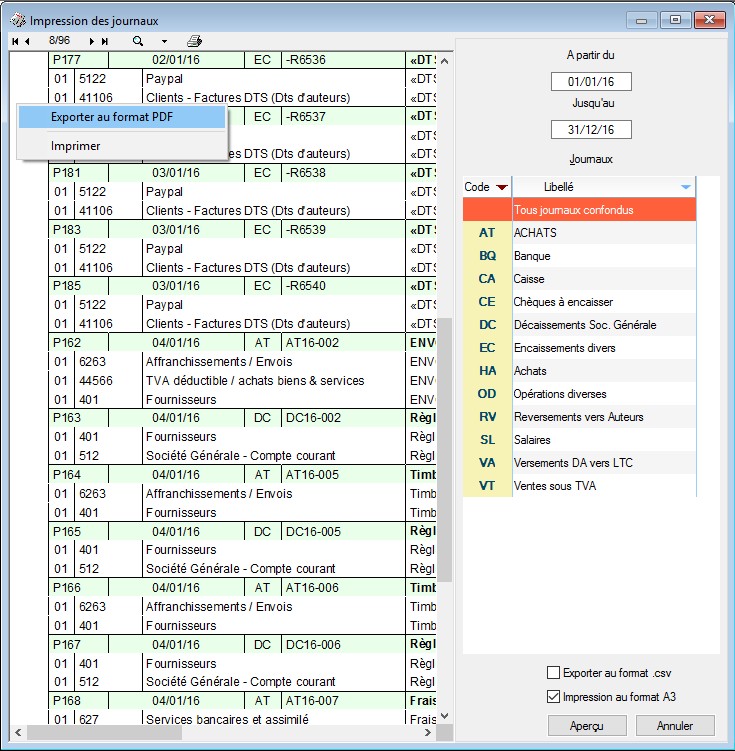Select DC Décaissements Soc. Générale journal
The width and height of the screenshot is (735, 751).
[x=579, y=325]
